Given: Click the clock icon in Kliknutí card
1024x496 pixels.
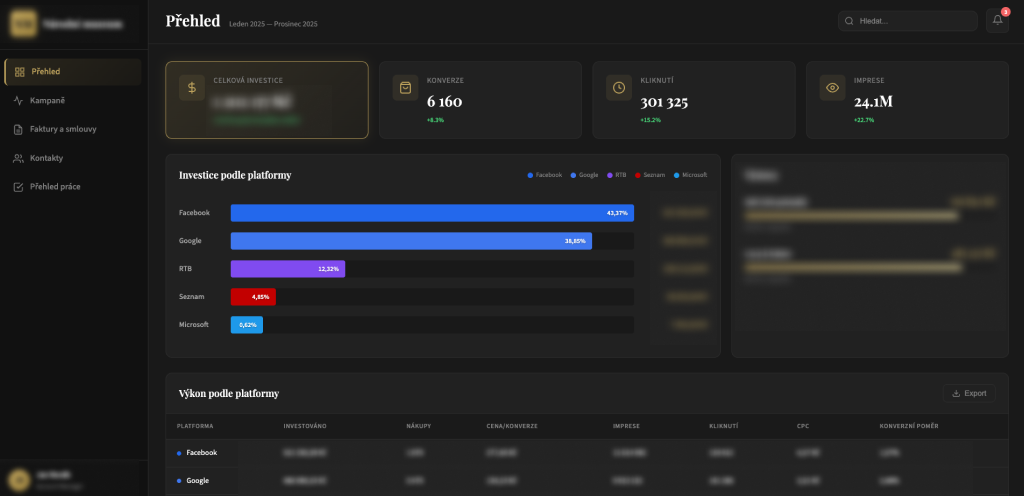Looking at the screenshot, I should click(x=619, y=88).
